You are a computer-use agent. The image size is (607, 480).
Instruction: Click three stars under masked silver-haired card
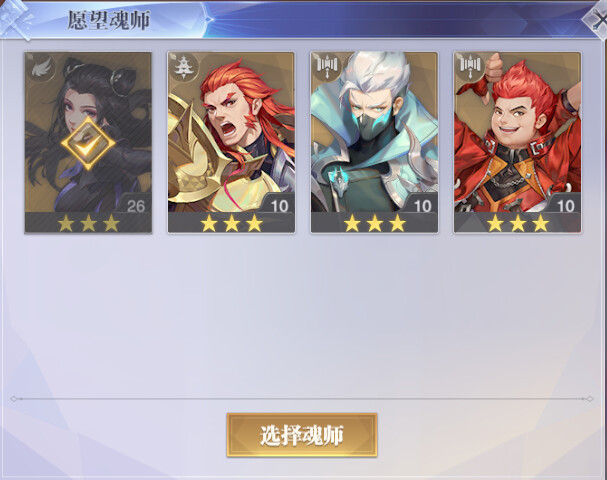click(375, 224)
